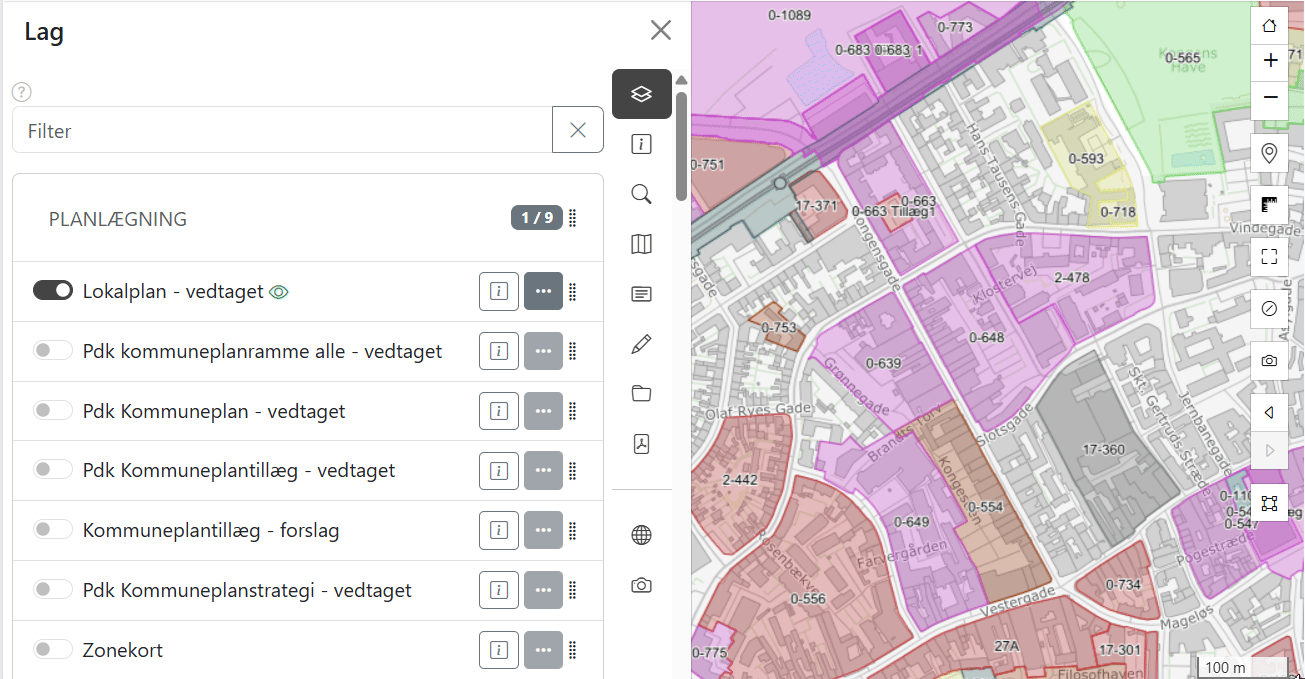Clear the layer filter with X button
Image resolution: width=1305 pixels, height=679 pixels.
(x=577, y=130)
